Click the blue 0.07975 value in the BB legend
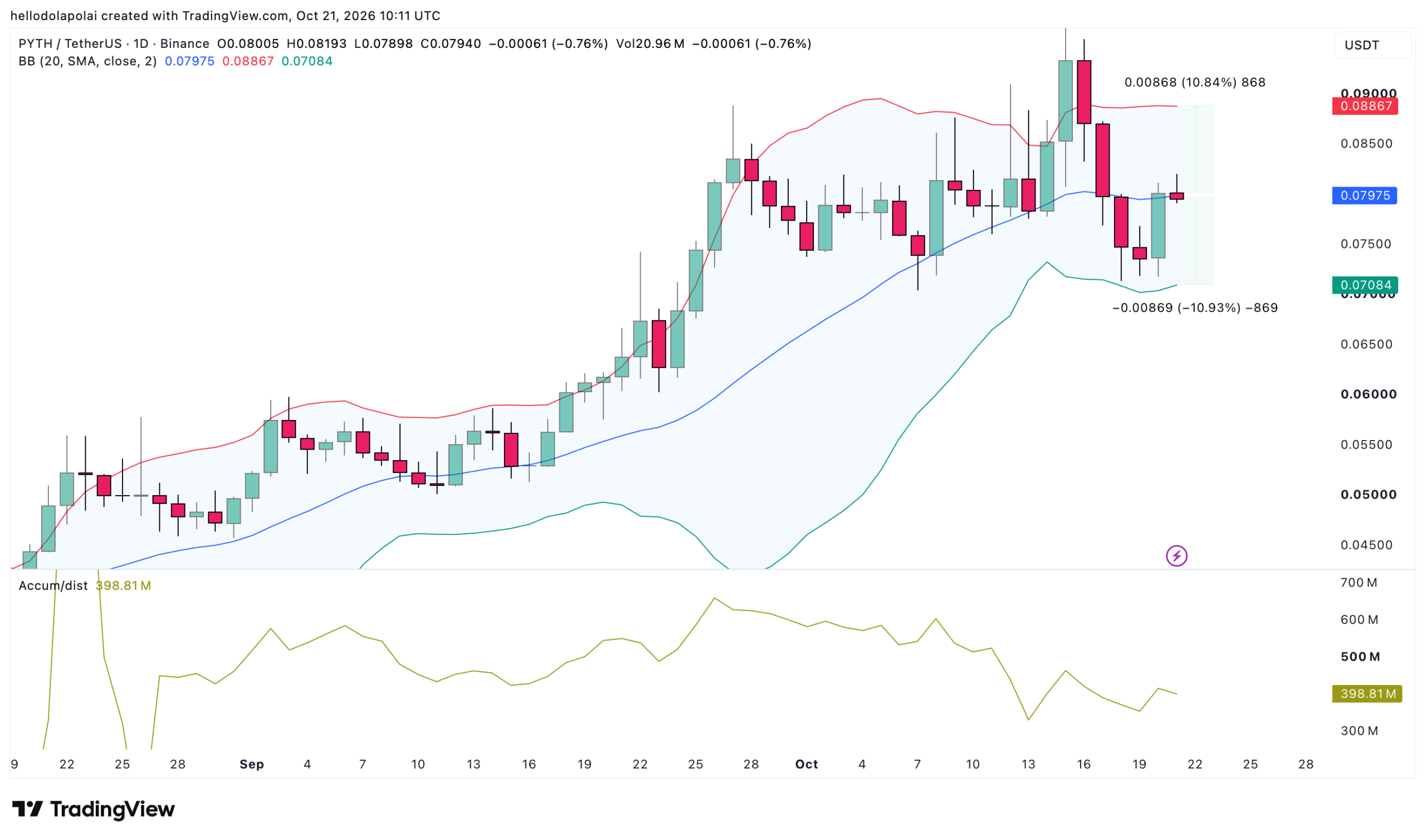The height and width of the screenshot is (840, 1426). pyautogui.click(x=189, y=61)
